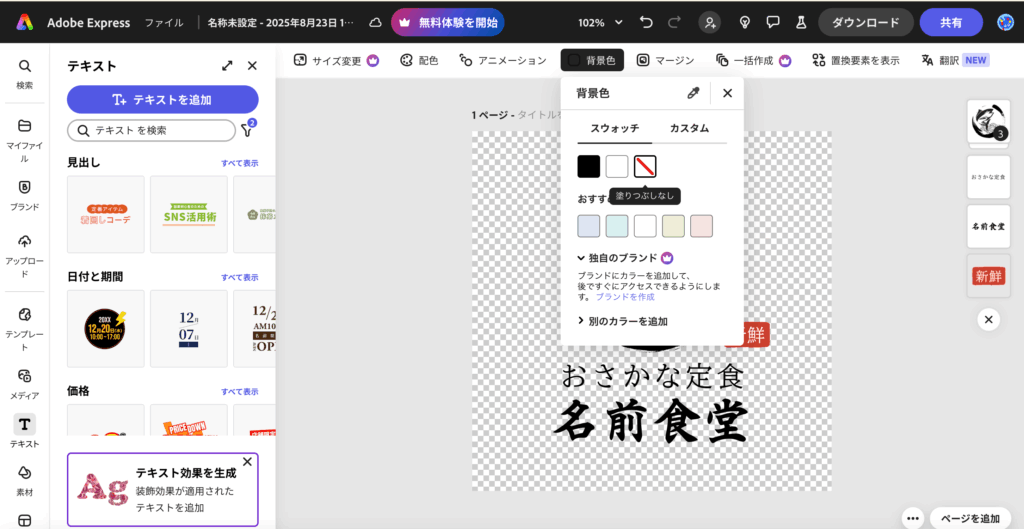The width and height of the screenshot is (1024, 529).
Task: Click the lightbulb hints icon
Action: point(745,22)
